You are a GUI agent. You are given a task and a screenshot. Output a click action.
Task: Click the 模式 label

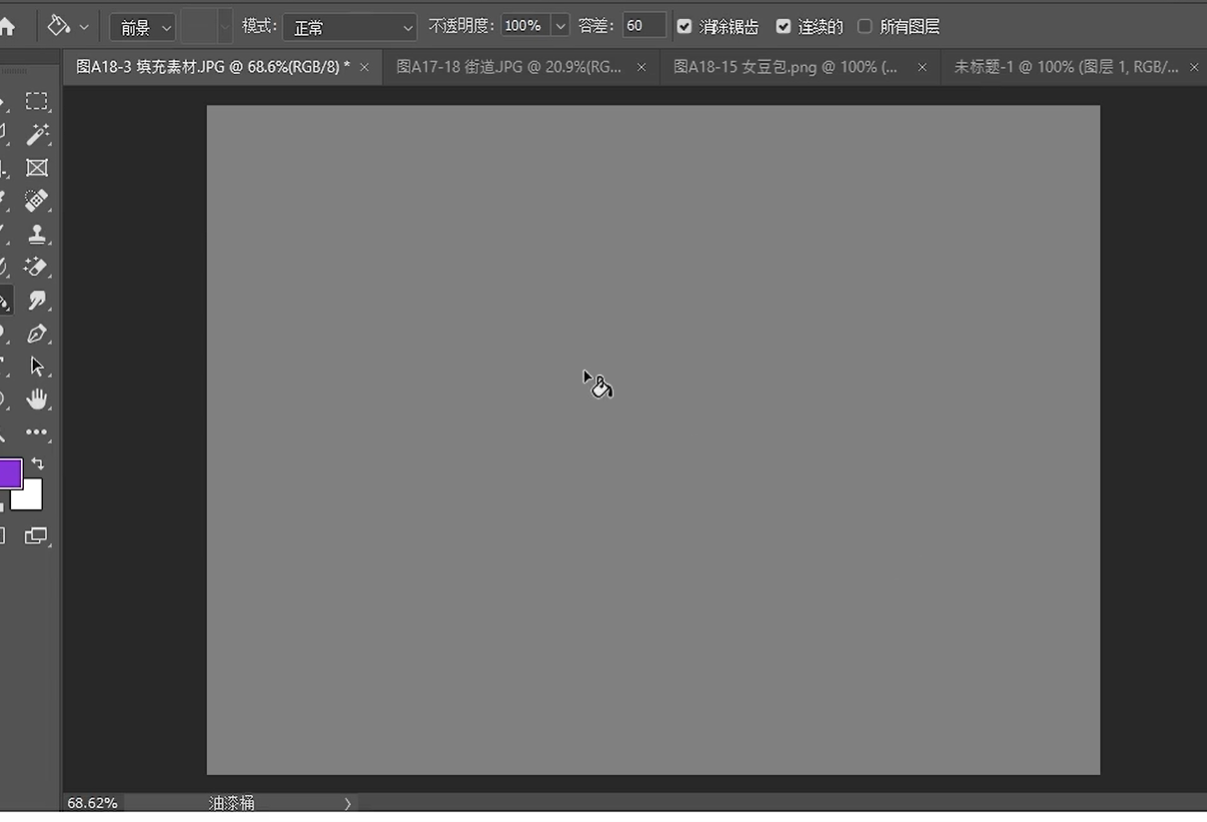tap(259, 26)
